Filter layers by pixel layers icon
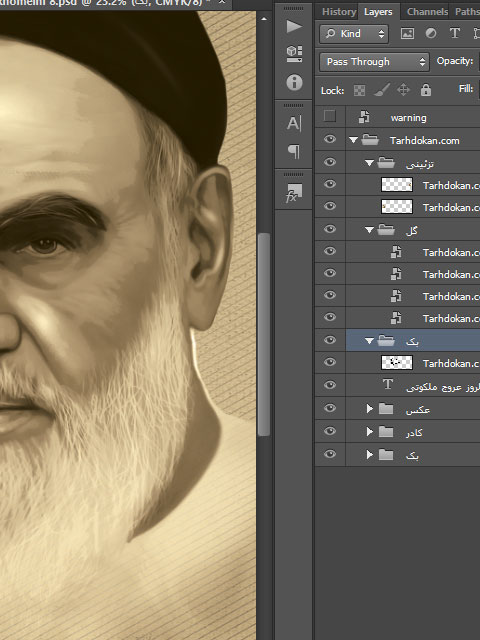The image size is (480, 640). coord(407,33)
